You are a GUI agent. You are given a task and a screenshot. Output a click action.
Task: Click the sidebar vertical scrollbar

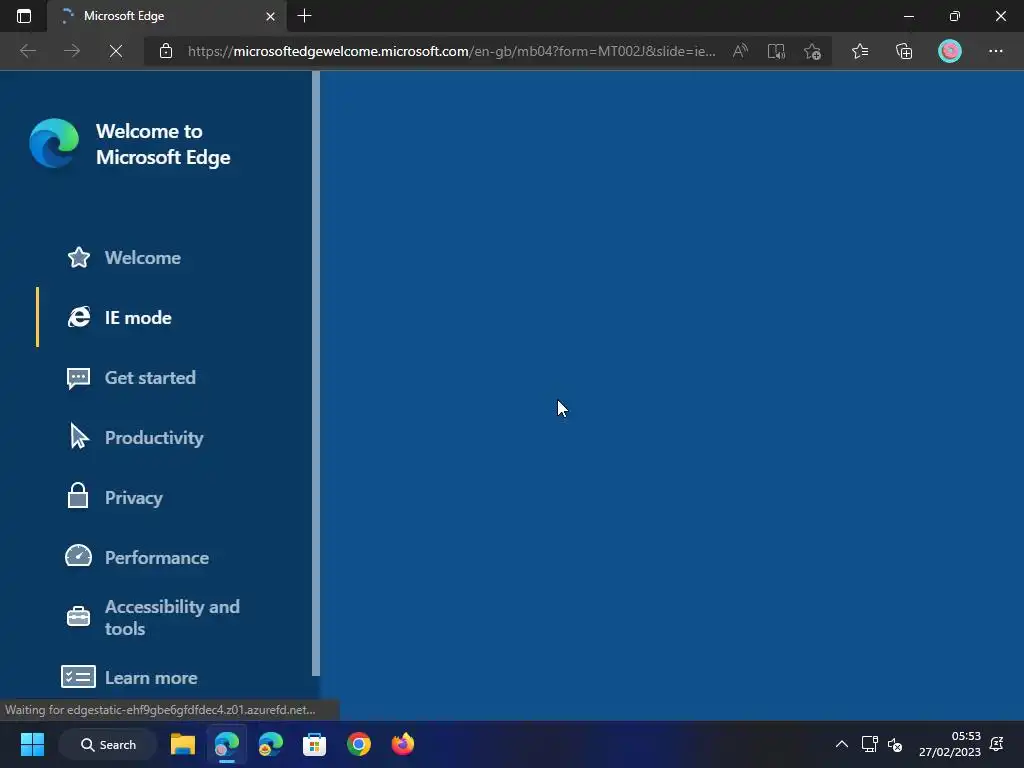coord(316,373)
